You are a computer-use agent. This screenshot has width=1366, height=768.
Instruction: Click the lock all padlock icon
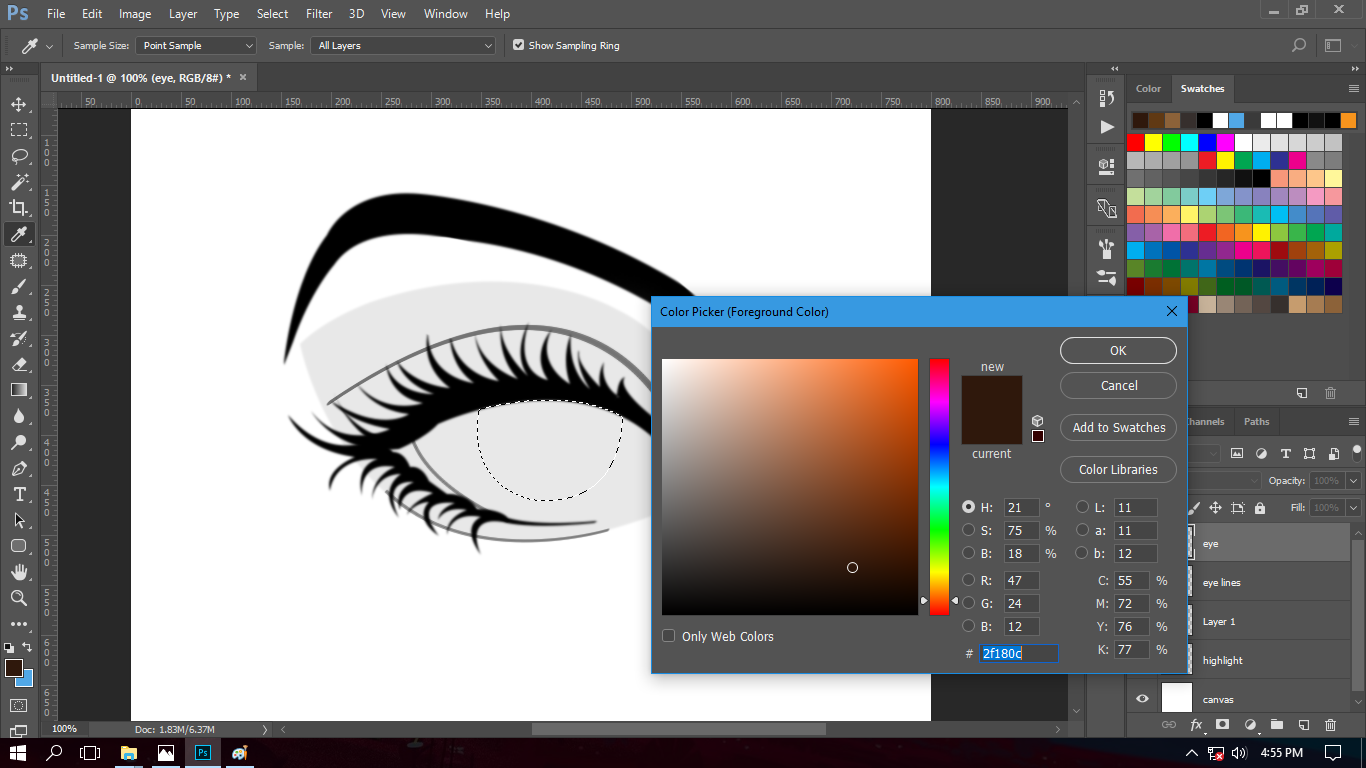[x=1262, y=508]
